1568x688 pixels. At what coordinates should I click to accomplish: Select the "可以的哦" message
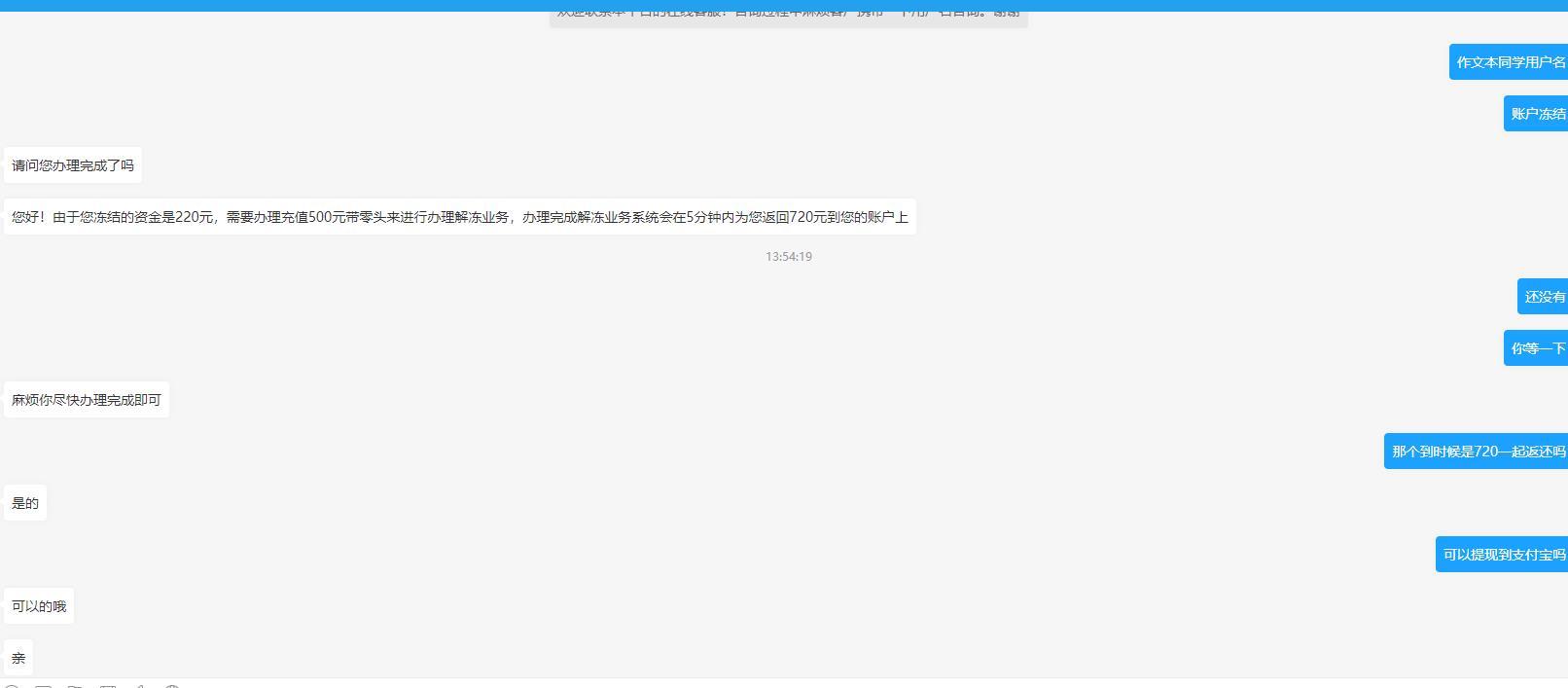click(x=39, y=606)
